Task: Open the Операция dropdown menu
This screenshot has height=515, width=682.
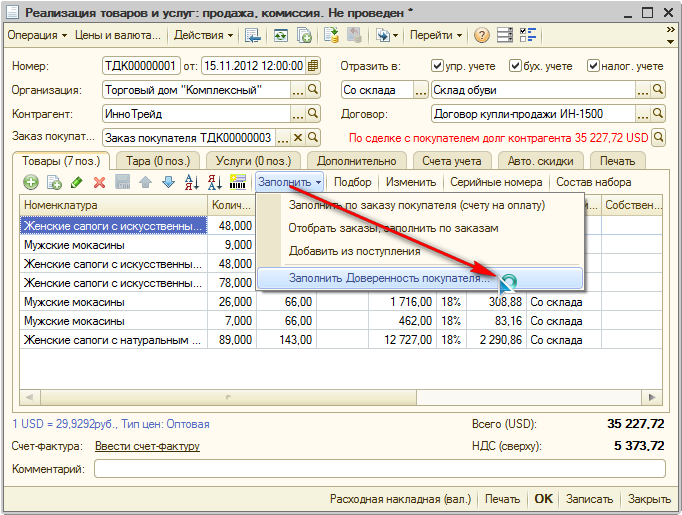Action: click(x=37, y=35)
